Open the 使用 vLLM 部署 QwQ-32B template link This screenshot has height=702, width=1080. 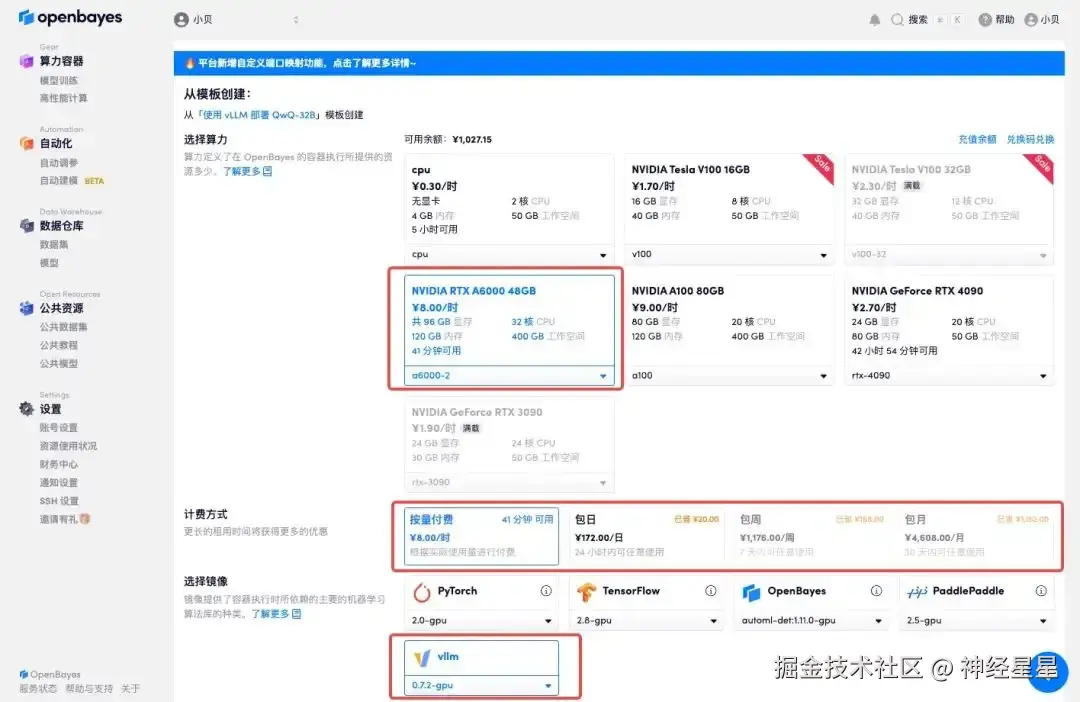tap(259, 115)
